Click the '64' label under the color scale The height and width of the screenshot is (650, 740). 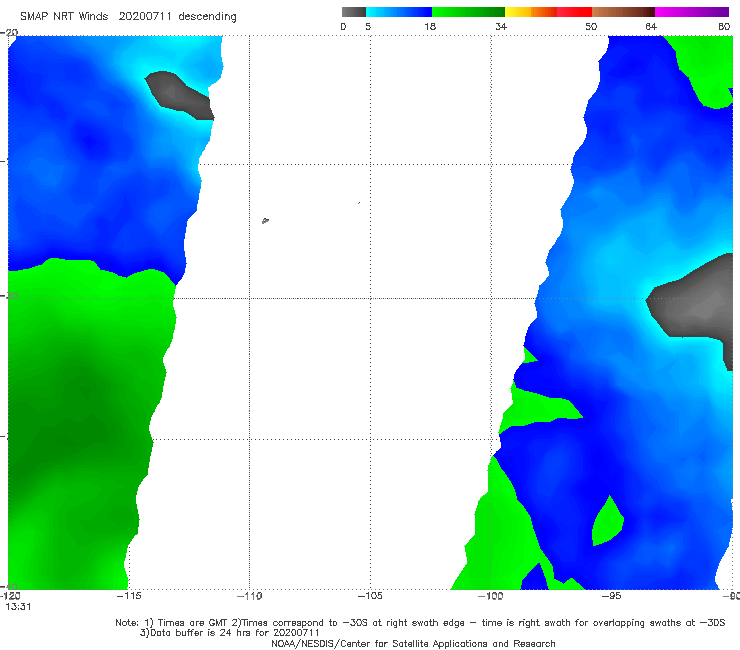coord(651,26)
